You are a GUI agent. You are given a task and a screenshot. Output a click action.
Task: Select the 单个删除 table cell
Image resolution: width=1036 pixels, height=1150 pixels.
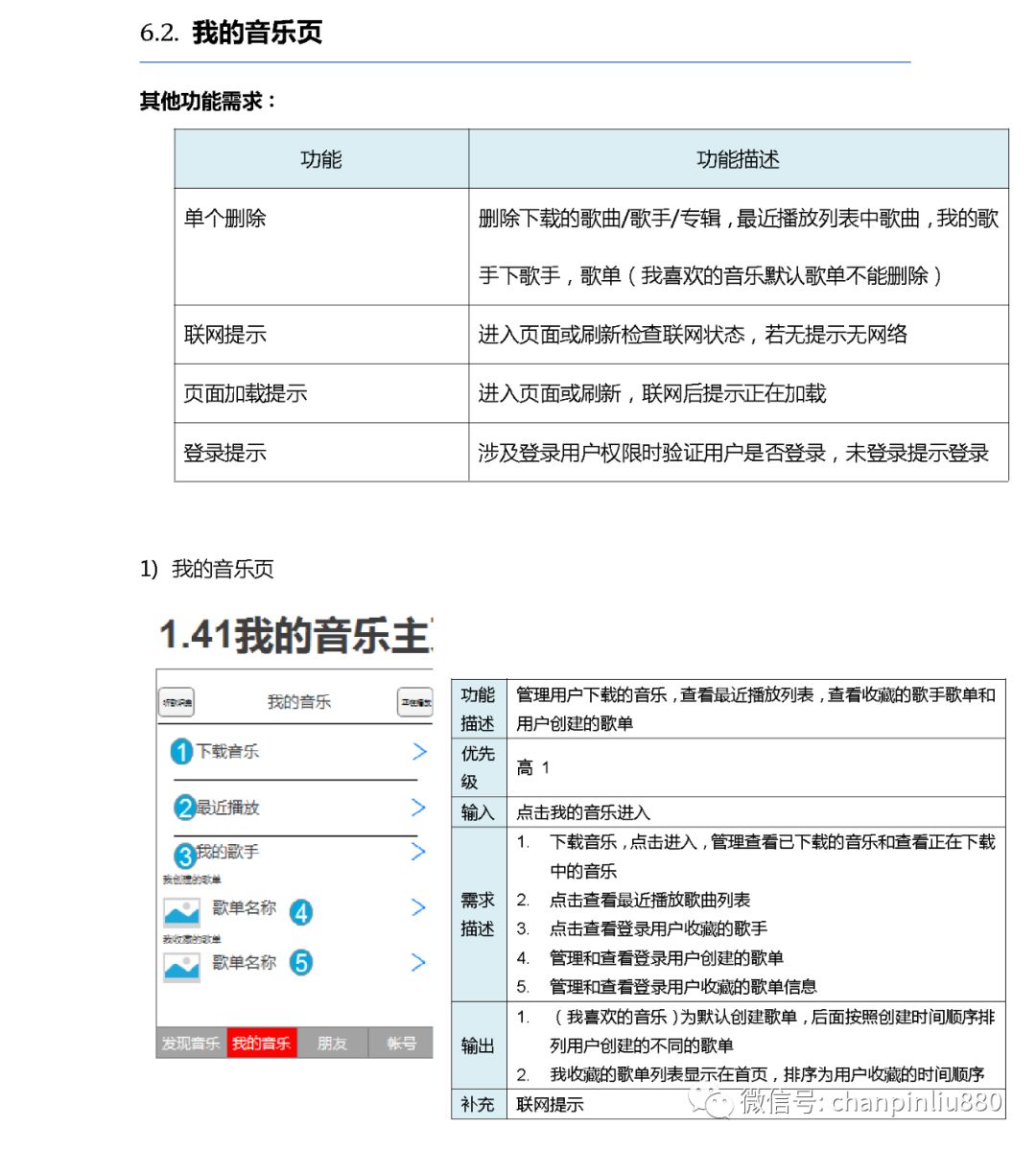[321, 247]
